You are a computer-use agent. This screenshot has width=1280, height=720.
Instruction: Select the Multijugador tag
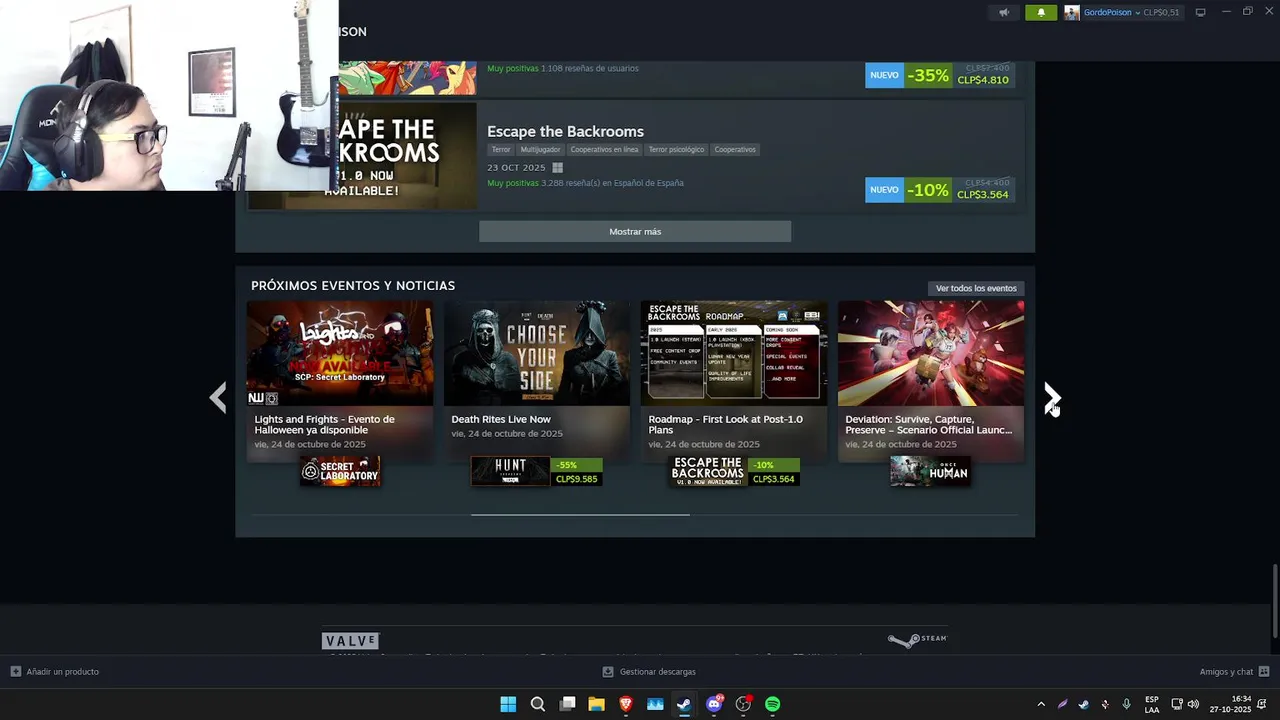pos(540,149)
